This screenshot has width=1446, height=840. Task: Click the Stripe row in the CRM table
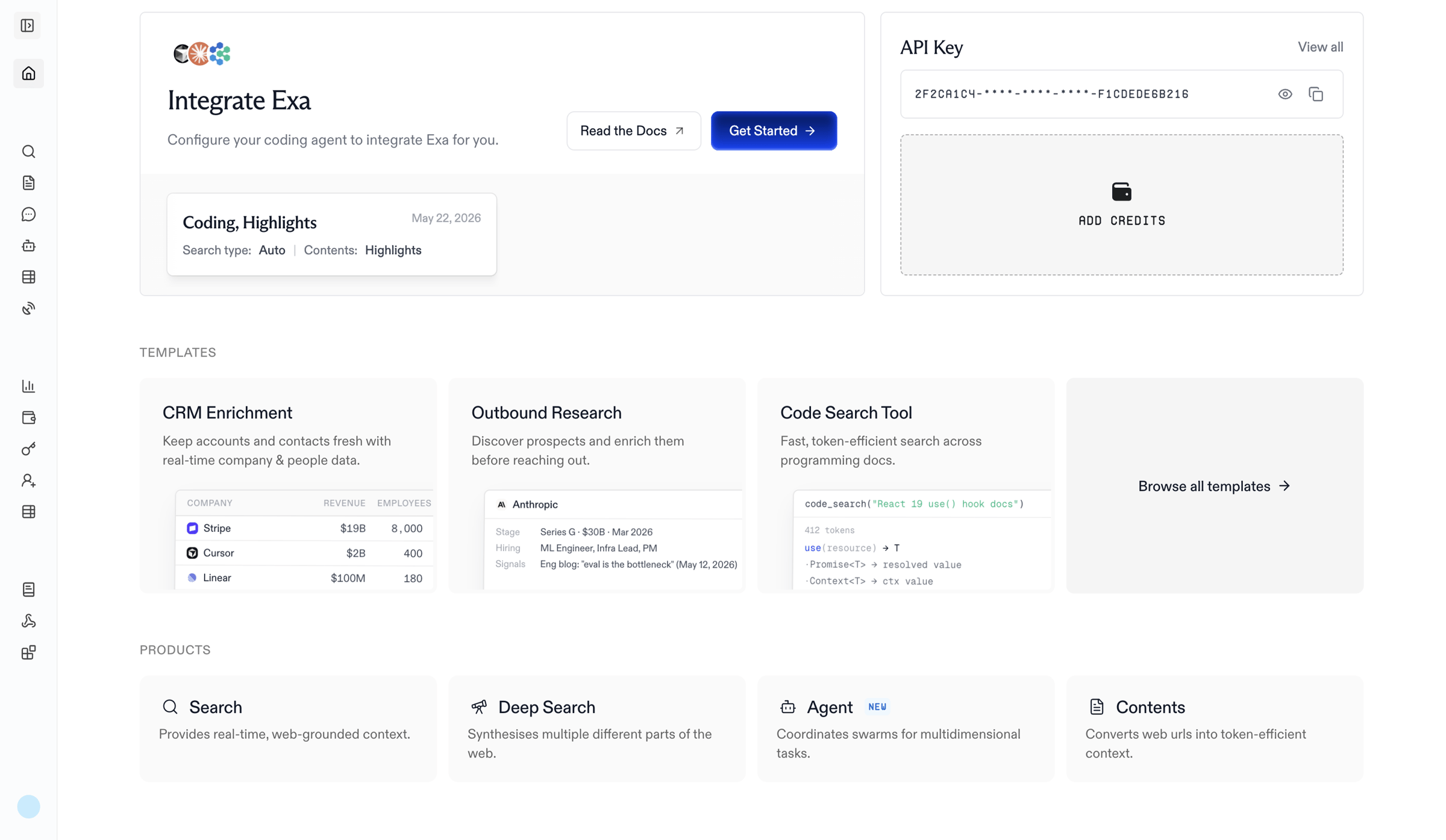(x=305, y=528)
